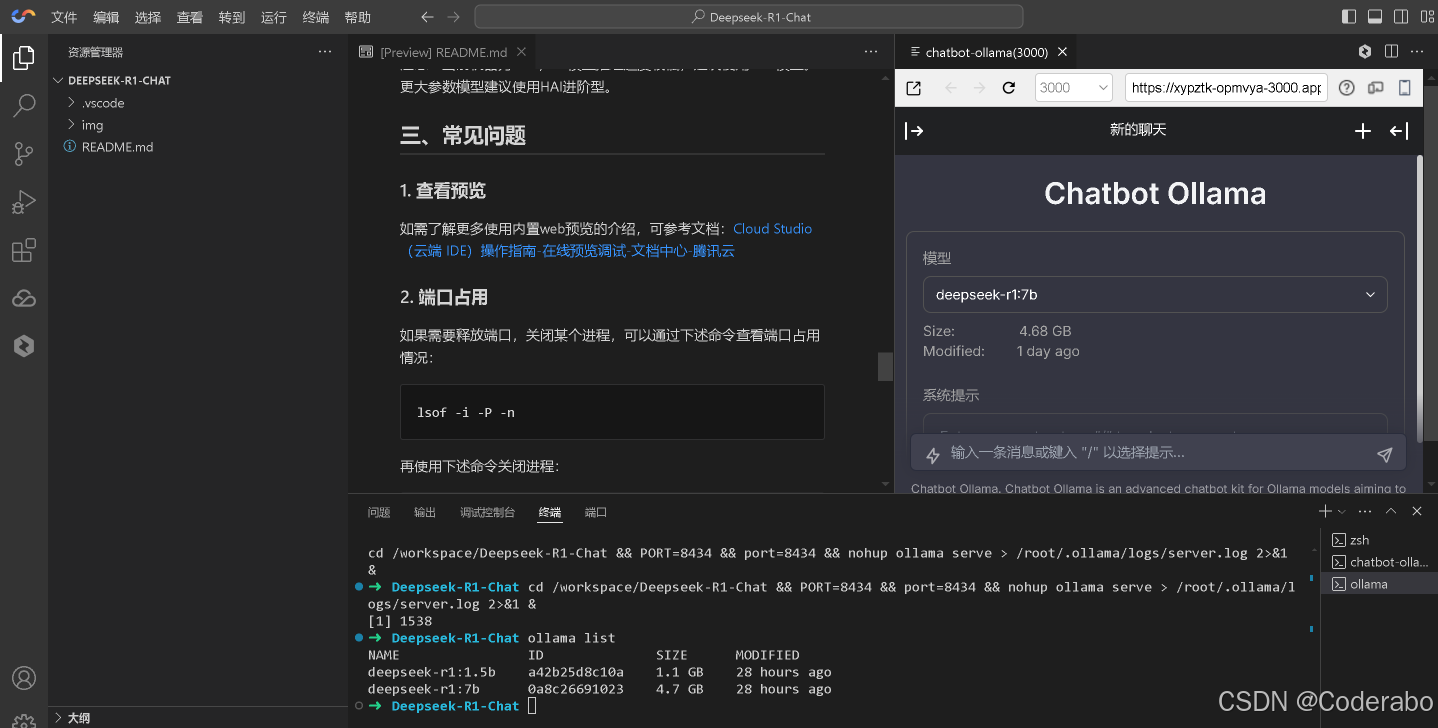
Task: Switch to the 输出 panel tab
Action: click(425, 512)
